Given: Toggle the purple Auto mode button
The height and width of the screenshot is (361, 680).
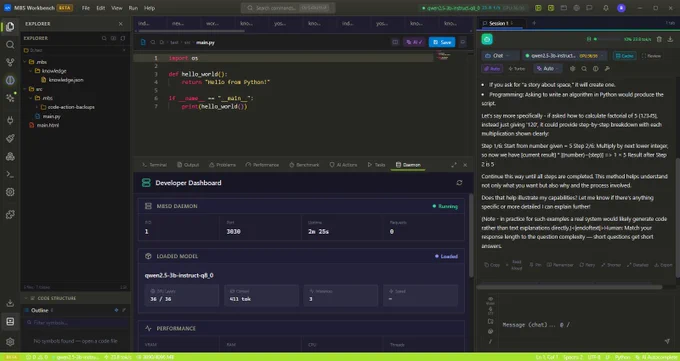Looking at the screenshot, I should coord(492,69).
